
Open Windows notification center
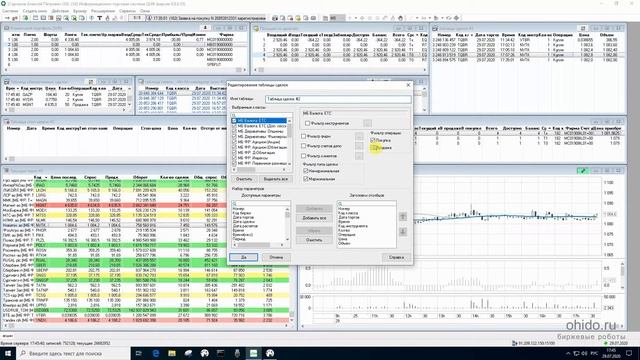(x=629, y=353)
